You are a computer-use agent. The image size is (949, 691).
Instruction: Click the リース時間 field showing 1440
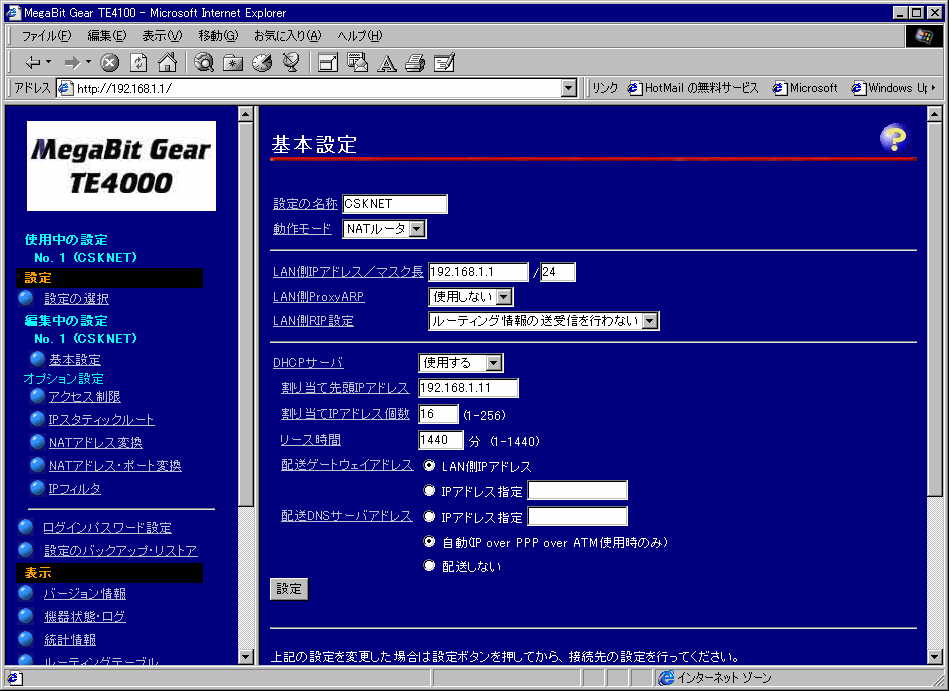click(441, 440)
